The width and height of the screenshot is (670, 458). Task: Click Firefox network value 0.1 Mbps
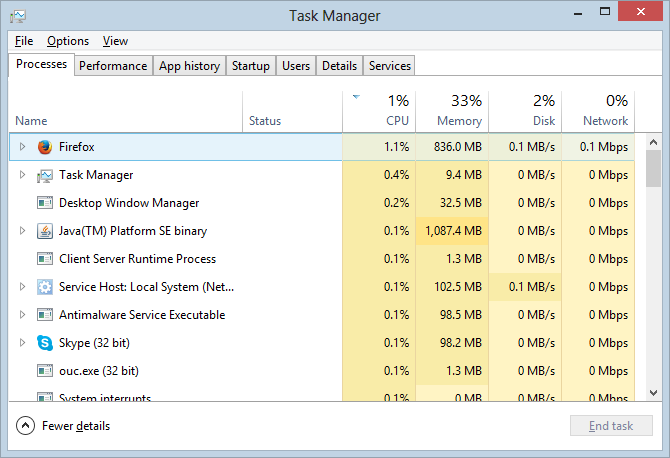click(x=604, y=147)
